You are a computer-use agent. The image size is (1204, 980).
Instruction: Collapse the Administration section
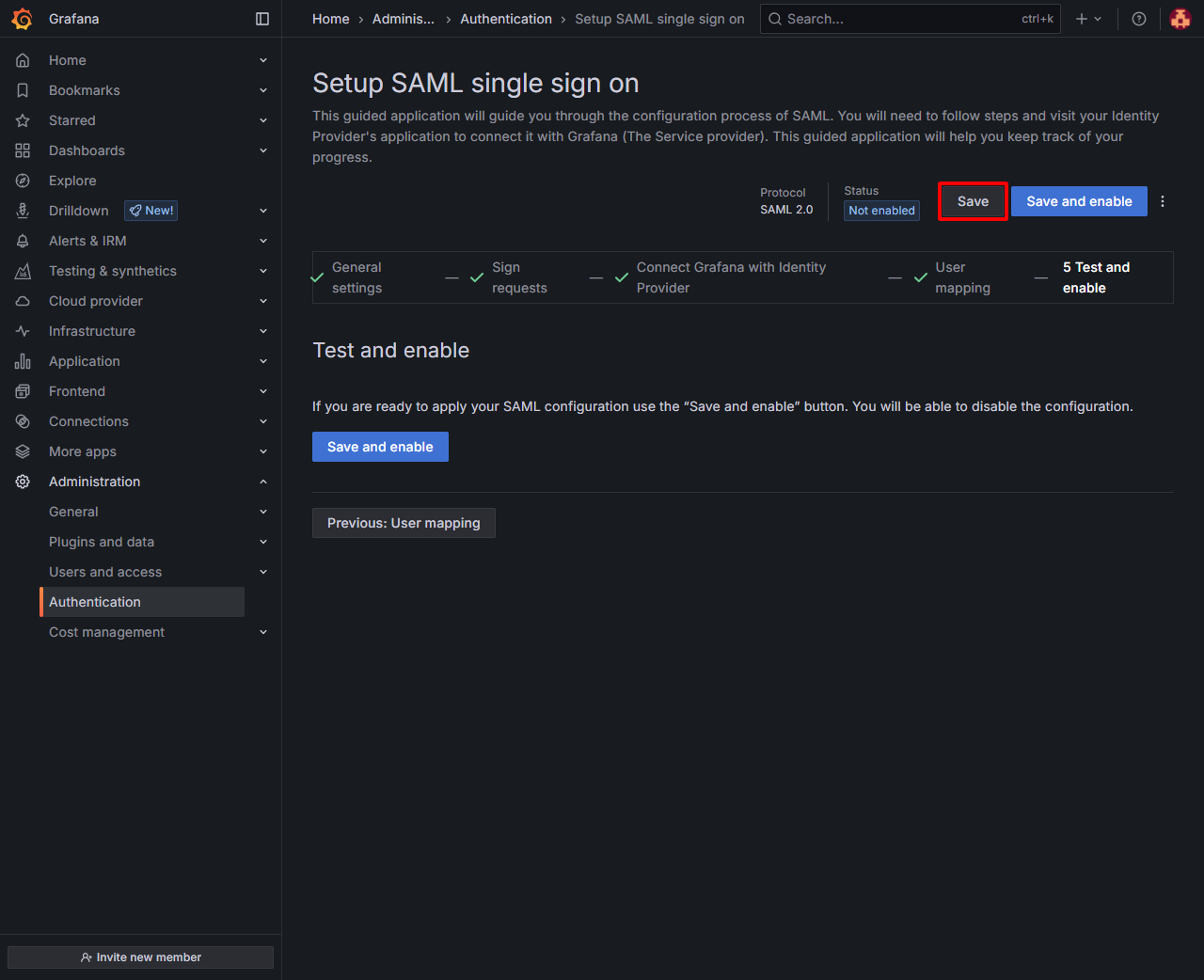[263, 482]
